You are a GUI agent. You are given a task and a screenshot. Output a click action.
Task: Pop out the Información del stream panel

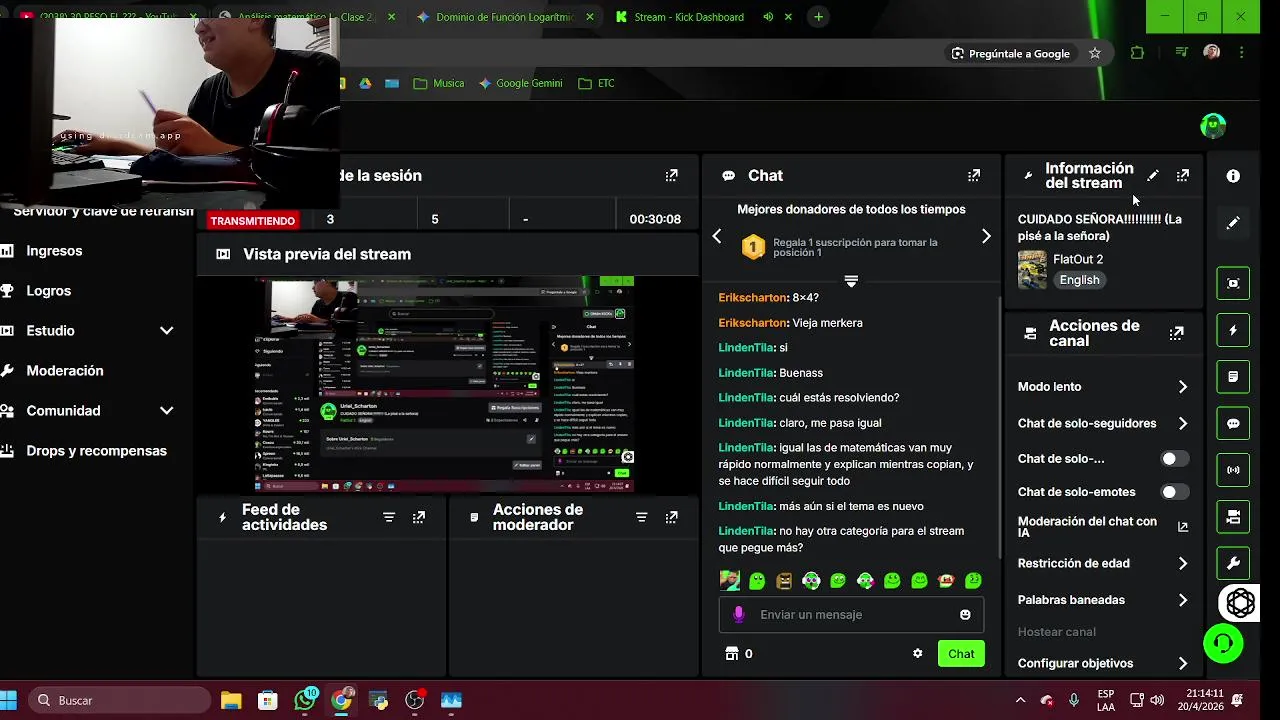pyautogui.click(x=1183, y=176)
